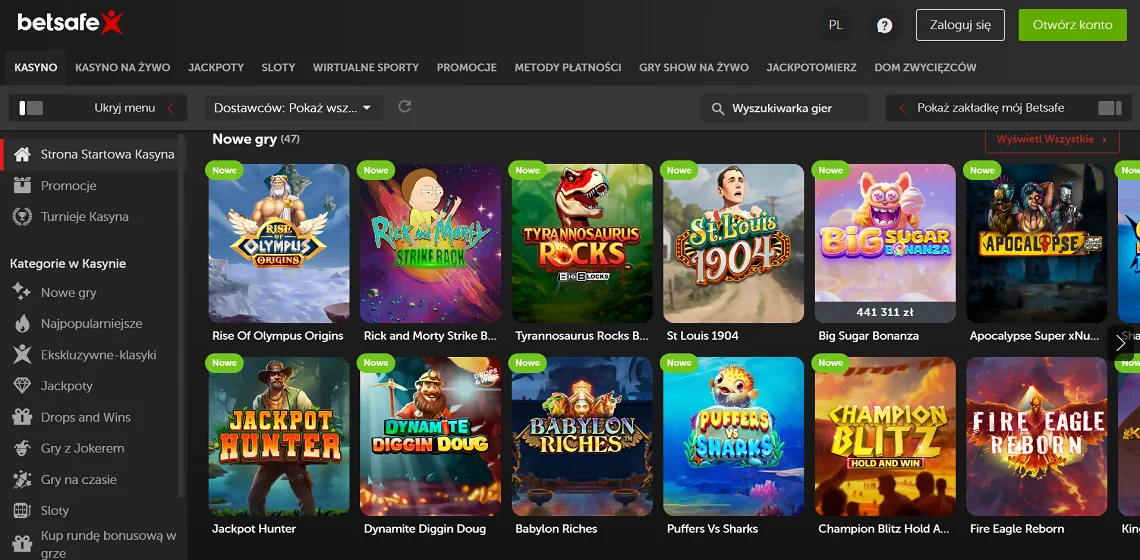The width and height of the screenshot is (1140, 560).
Task: Click the Zaloguj się button
Action: pos(960,25)
